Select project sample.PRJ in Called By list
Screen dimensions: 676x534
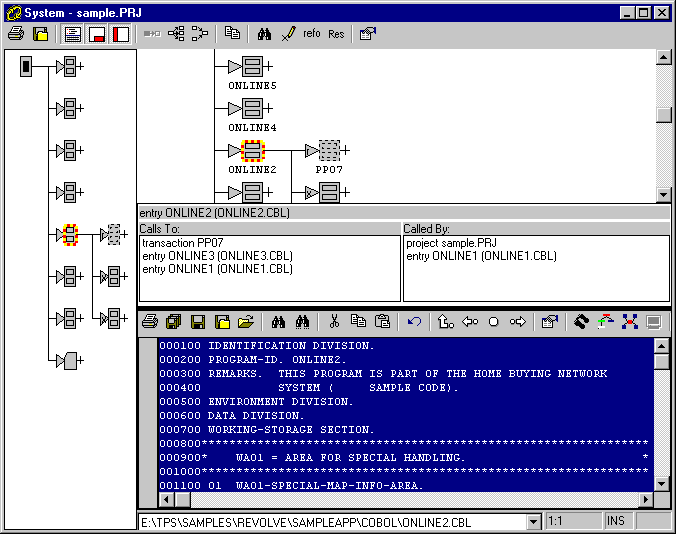coord(450,243)
